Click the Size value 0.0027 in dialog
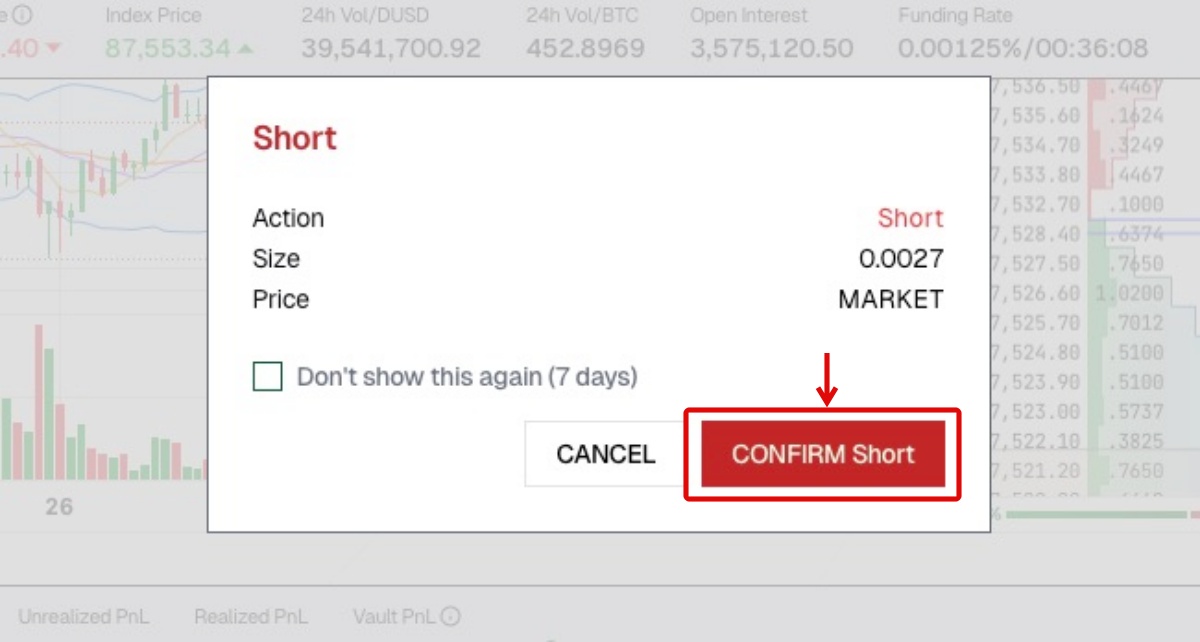Viewport: 1200px width, 642px height. [x=901, y=259]
